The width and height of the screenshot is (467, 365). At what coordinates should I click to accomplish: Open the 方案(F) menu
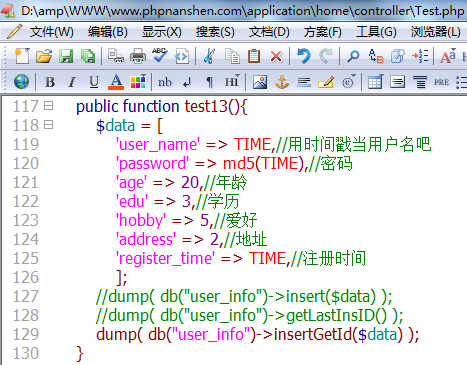pyautogui.click(x=322, y=32)
